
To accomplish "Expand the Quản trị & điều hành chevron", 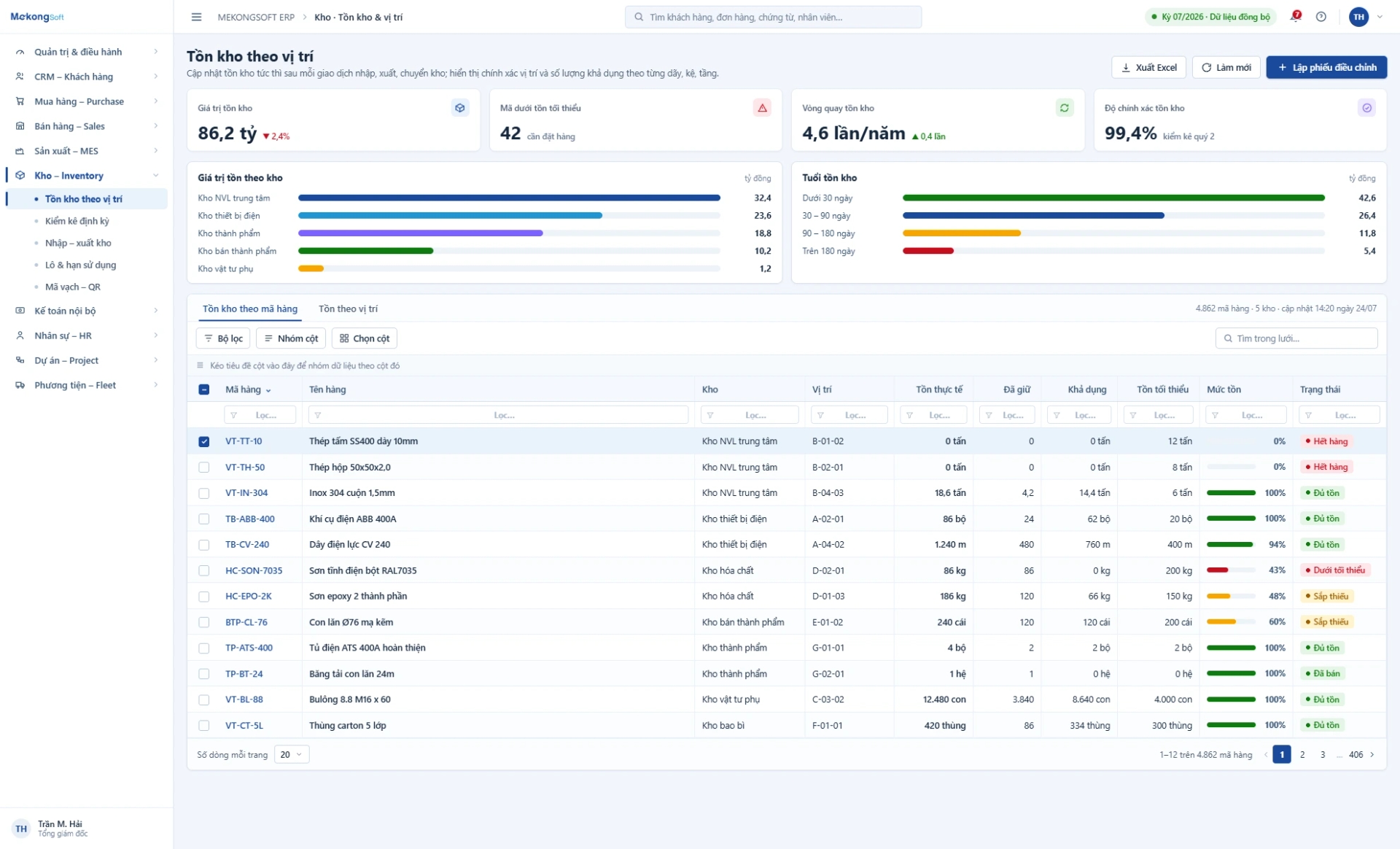I will (x=156, y=52).
